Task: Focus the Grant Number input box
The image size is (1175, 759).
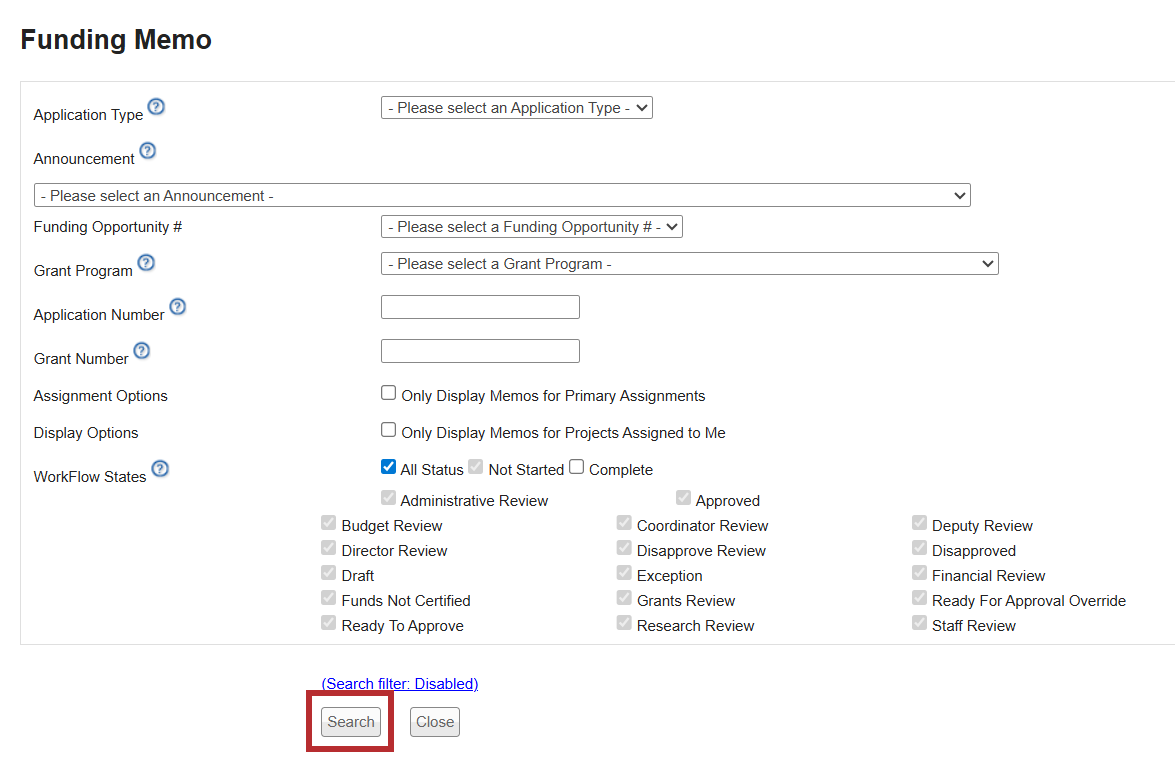Action: click(480, 351)
